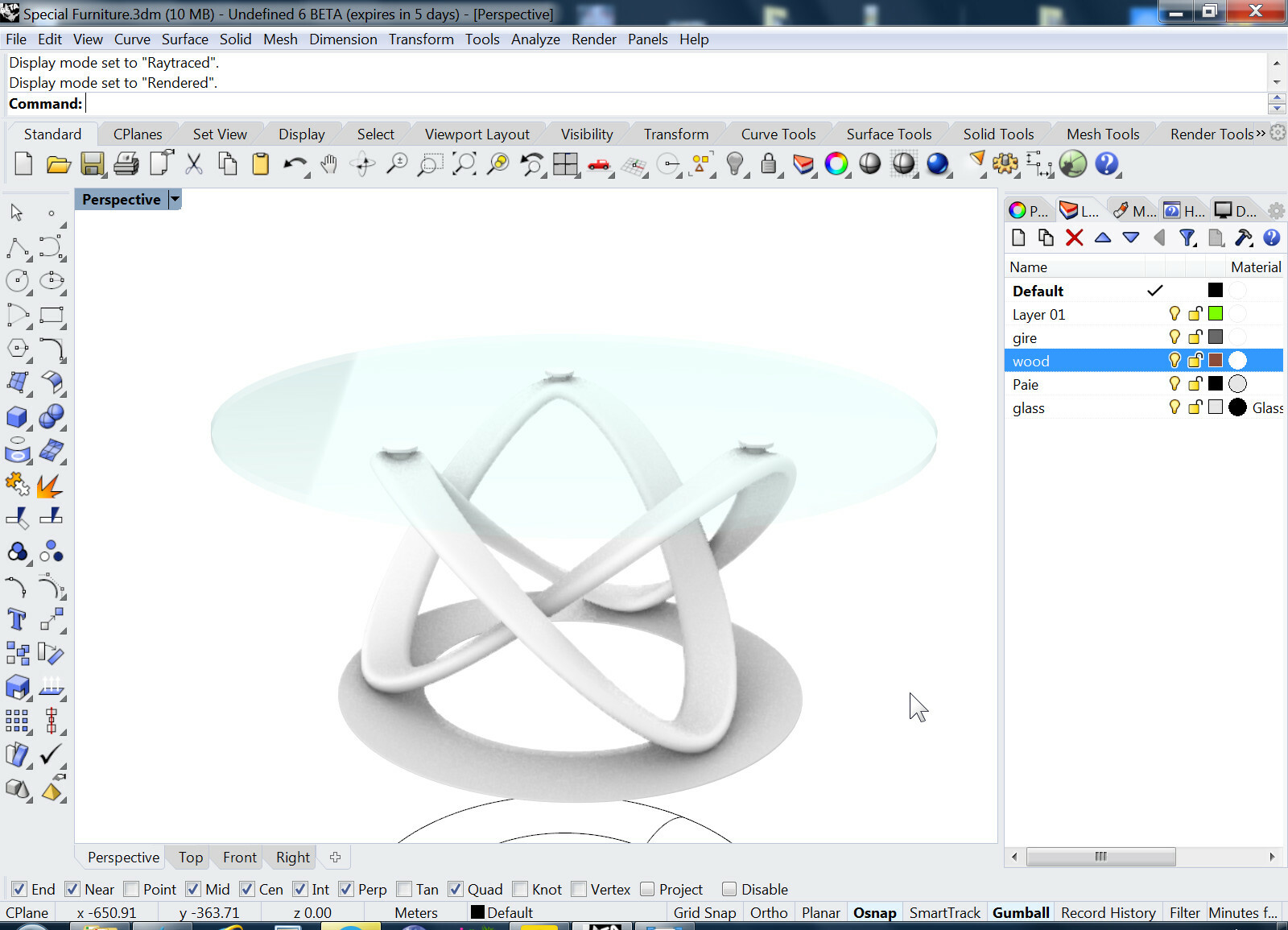Enable the Knot osnap checkbox

pyautogui.click(x=520, y=889)
